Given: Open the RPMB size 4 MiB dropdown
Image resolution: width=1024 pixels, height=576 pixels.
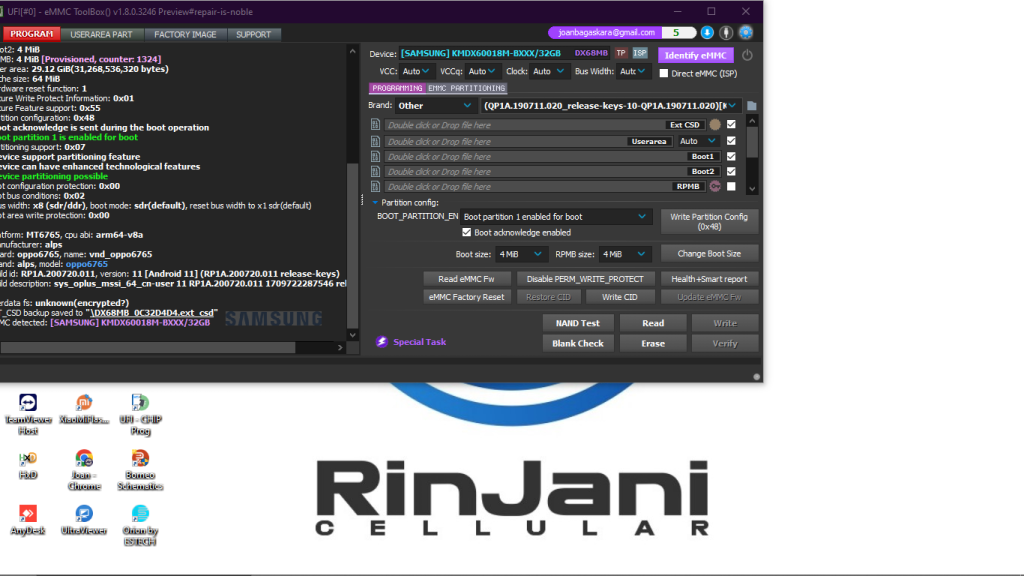Looking at the screenshot, I should point(624,254).
